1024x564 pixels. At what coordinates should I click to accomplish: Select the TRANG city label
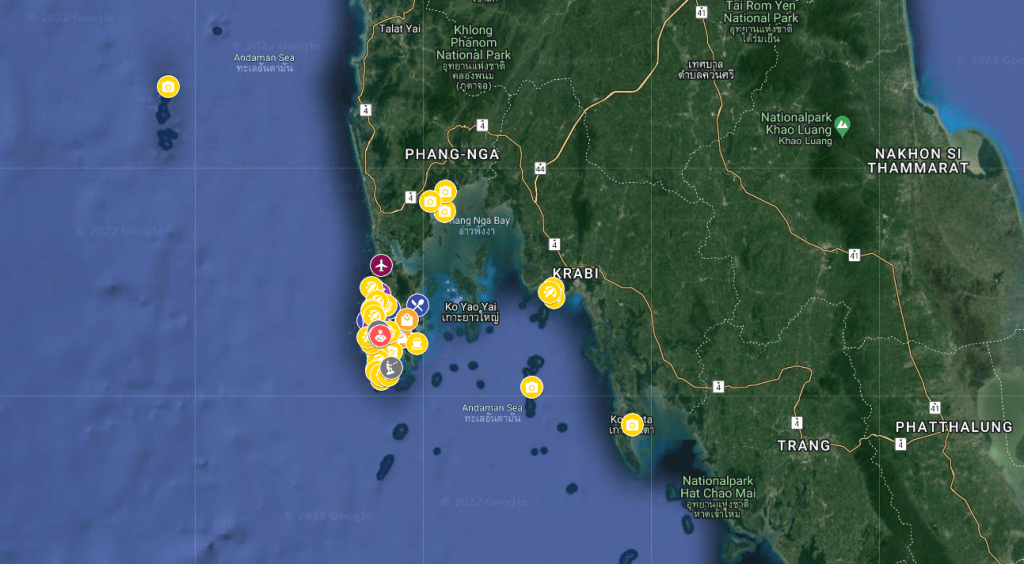(804, 445)
